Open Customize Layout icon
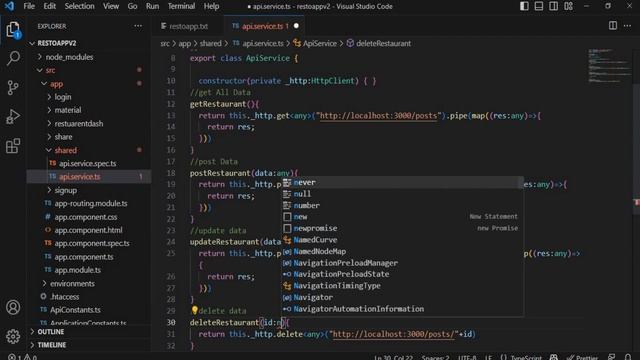 (568, 6)
